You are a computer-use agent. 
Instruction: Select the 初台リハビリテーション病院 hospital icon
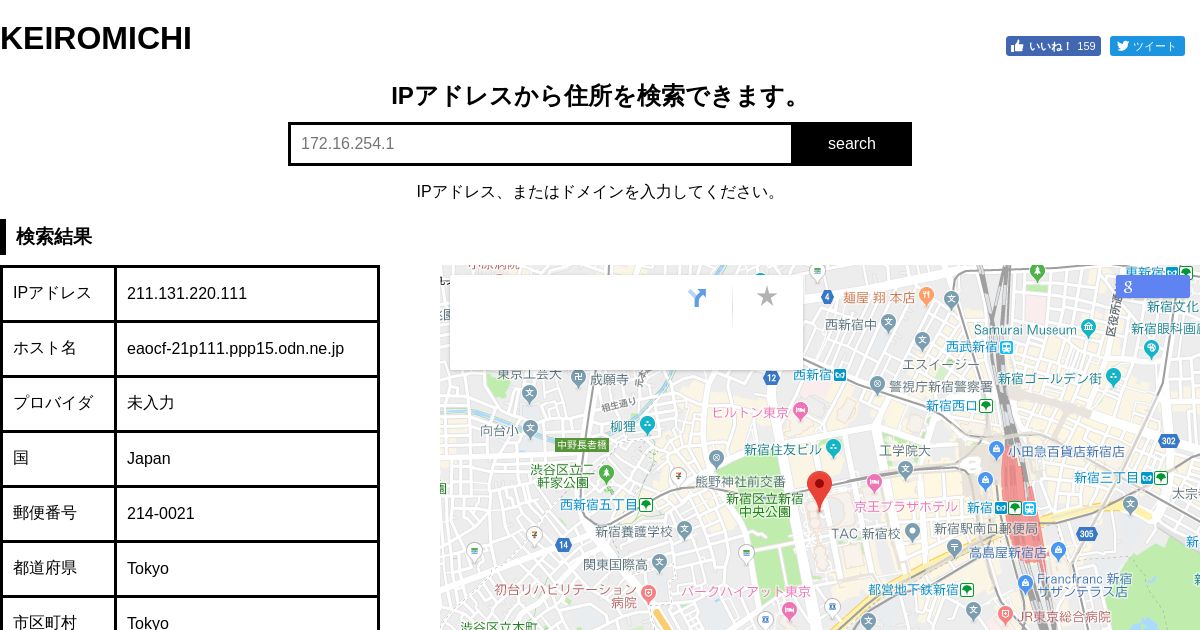pos(648,594)
